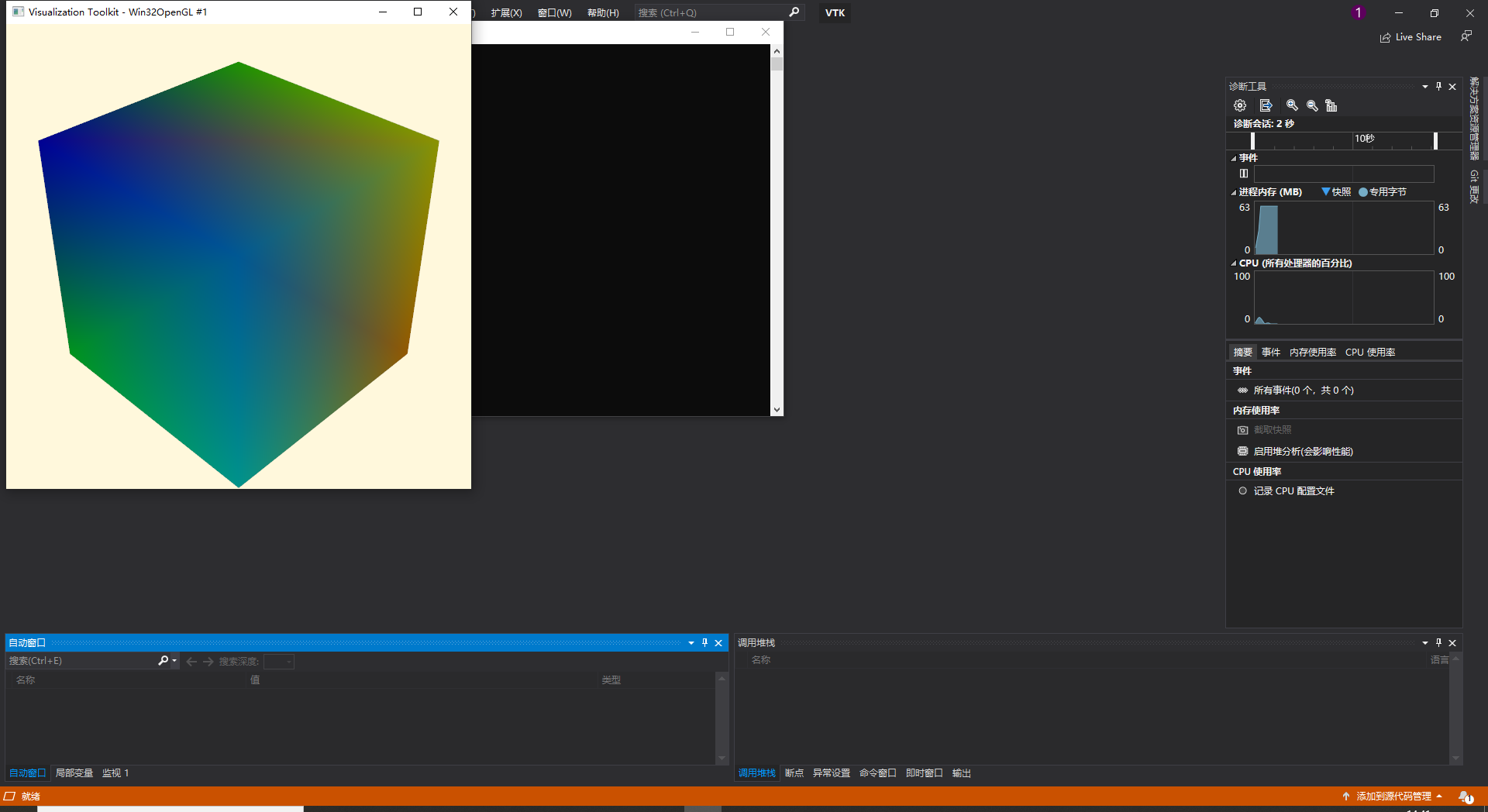
Task: Zoom out on the diagnostic timeline
Action: [x=1312, y=105]
